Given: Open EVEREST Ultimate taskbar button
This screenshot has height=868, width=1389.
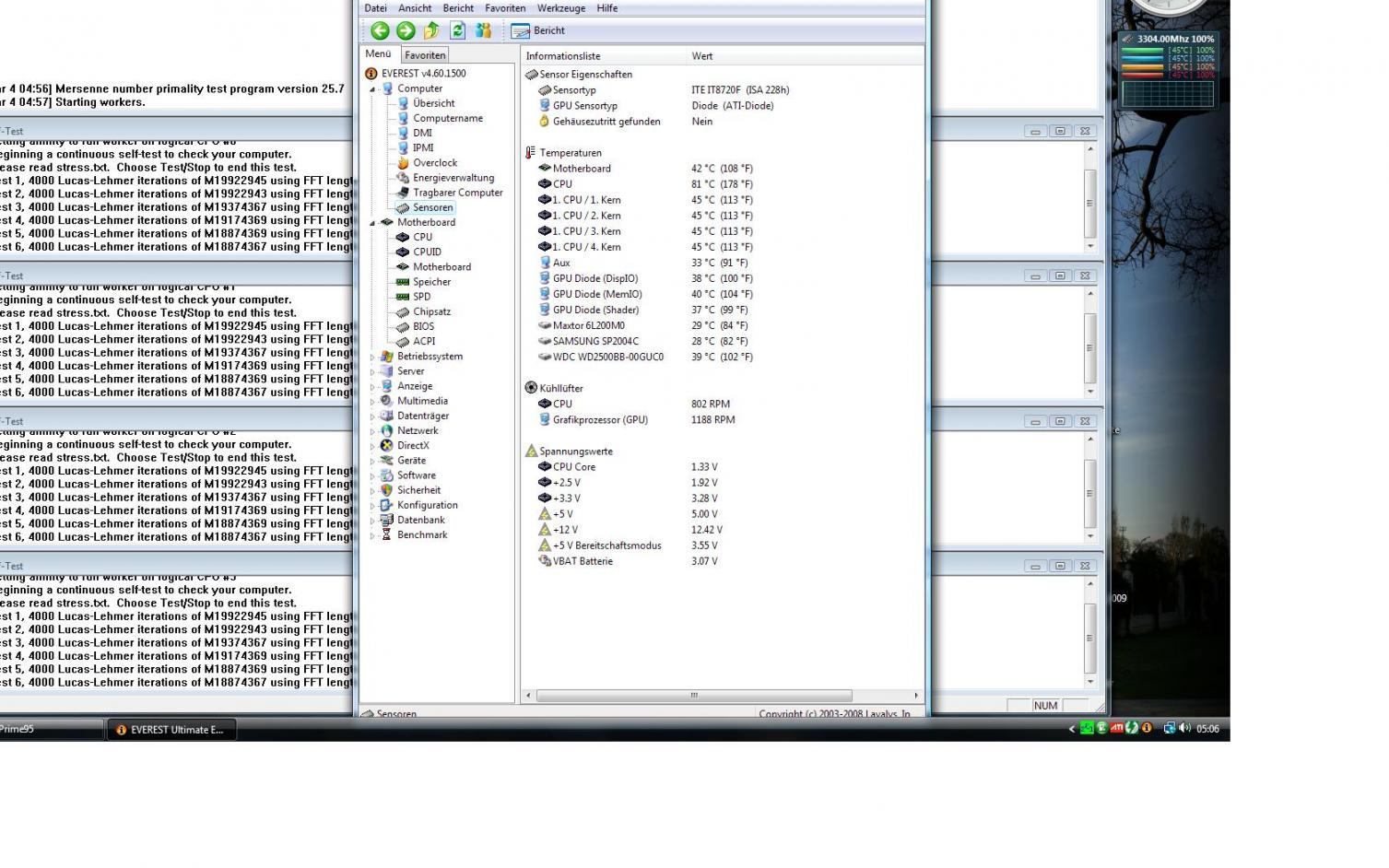Looking at the screenshot, I should [172, 730].
